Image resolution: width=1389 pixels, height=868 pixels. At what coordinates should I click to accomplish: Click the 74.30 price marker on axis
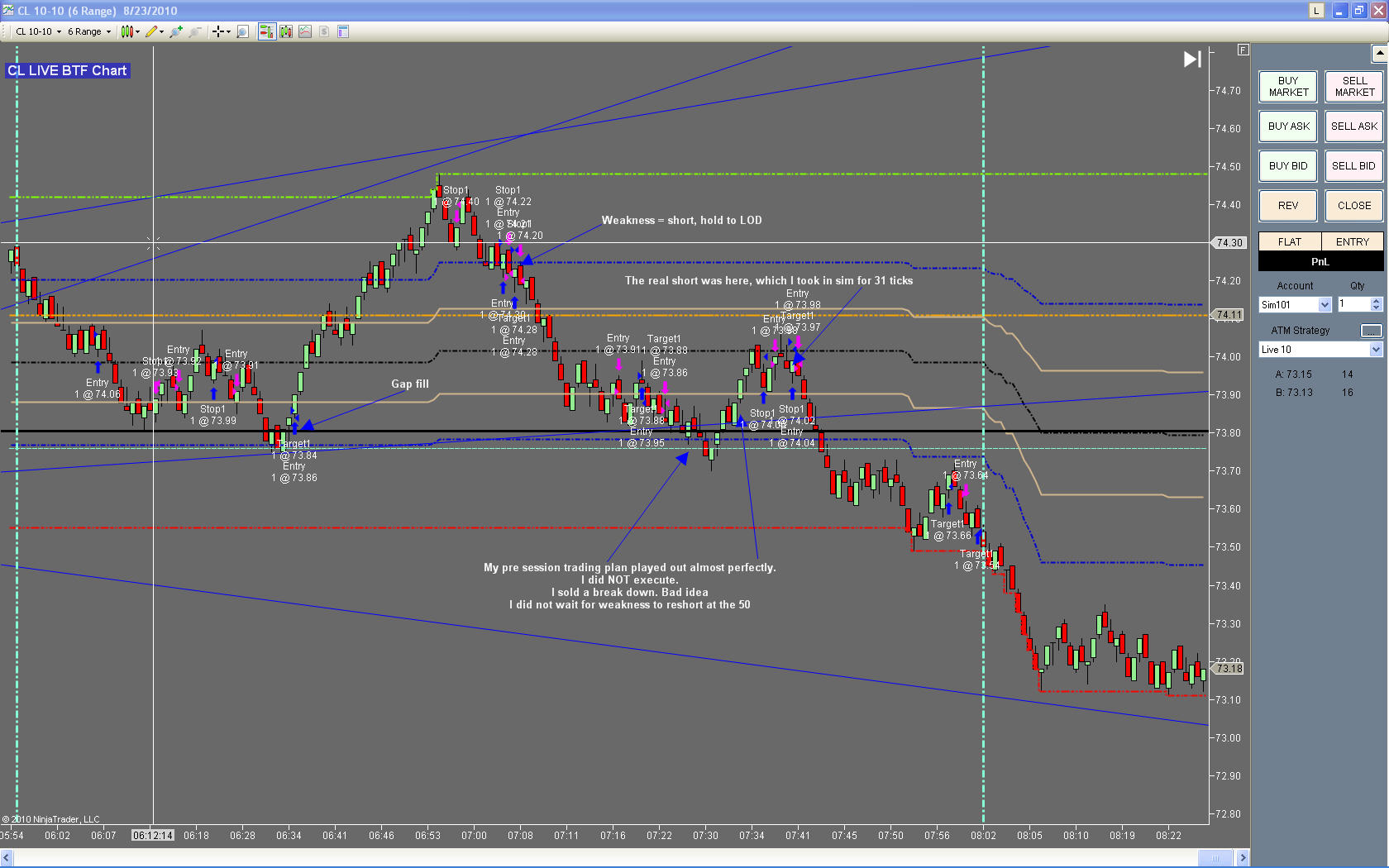(x=1229, y=242)
